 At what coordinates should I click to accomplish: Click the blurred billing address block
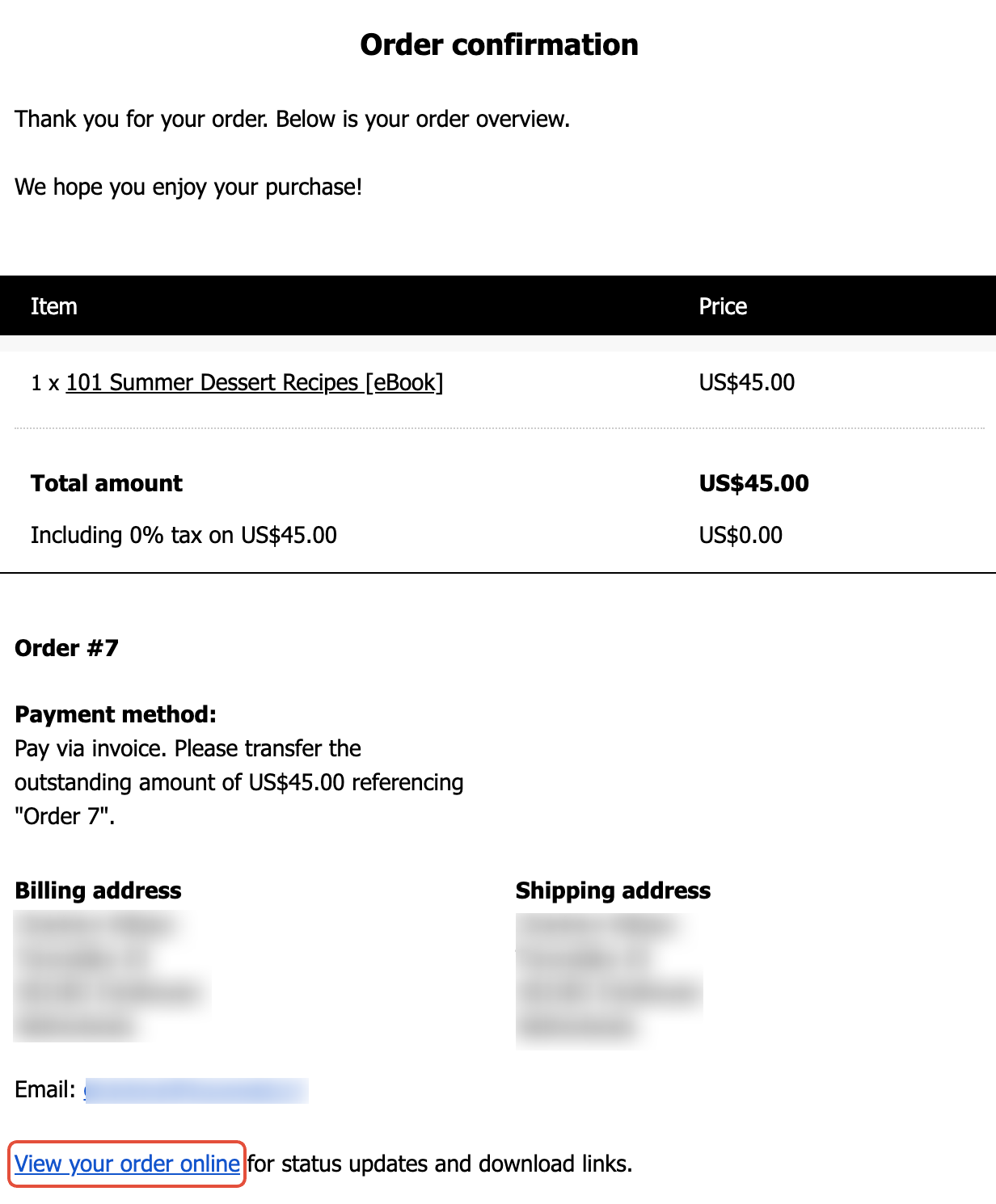click(x=110, y=976)
